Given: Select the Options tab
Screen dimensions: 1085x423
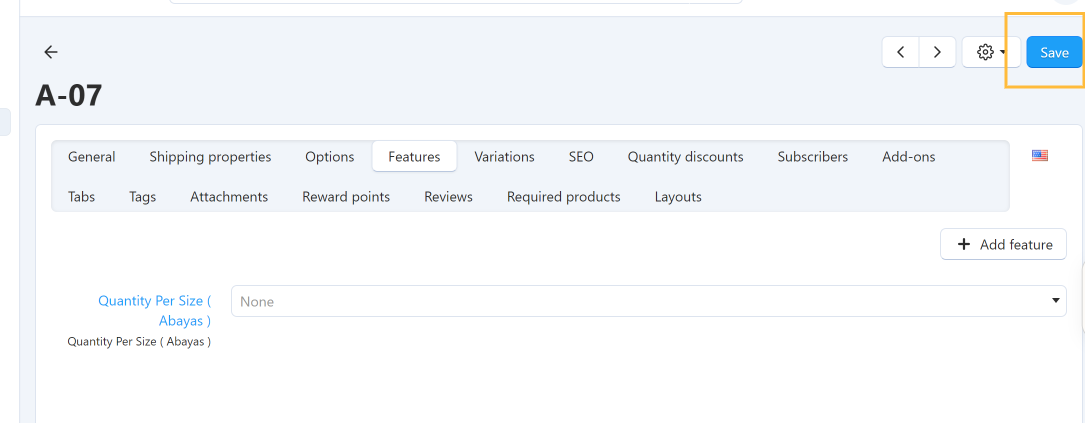Looking at the screenshot, I should 329,156.
